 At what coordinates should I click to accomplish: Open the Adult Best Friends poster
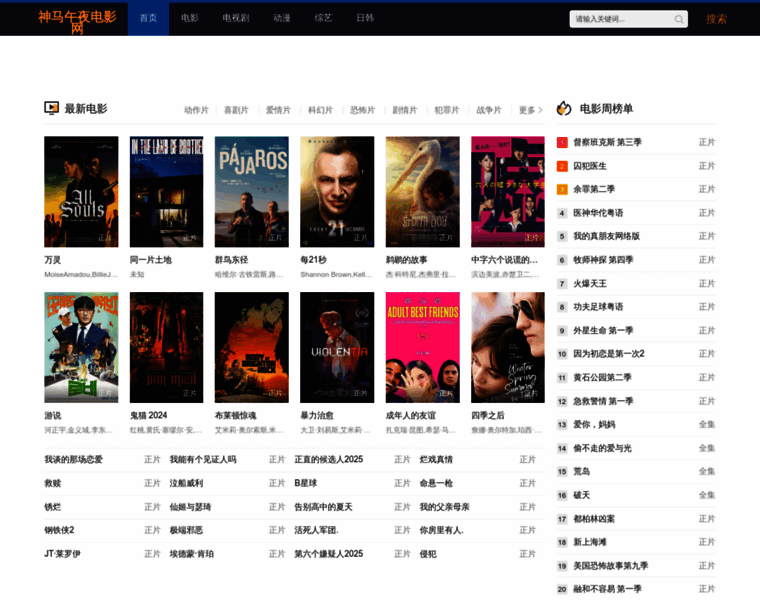pos(423,347)
